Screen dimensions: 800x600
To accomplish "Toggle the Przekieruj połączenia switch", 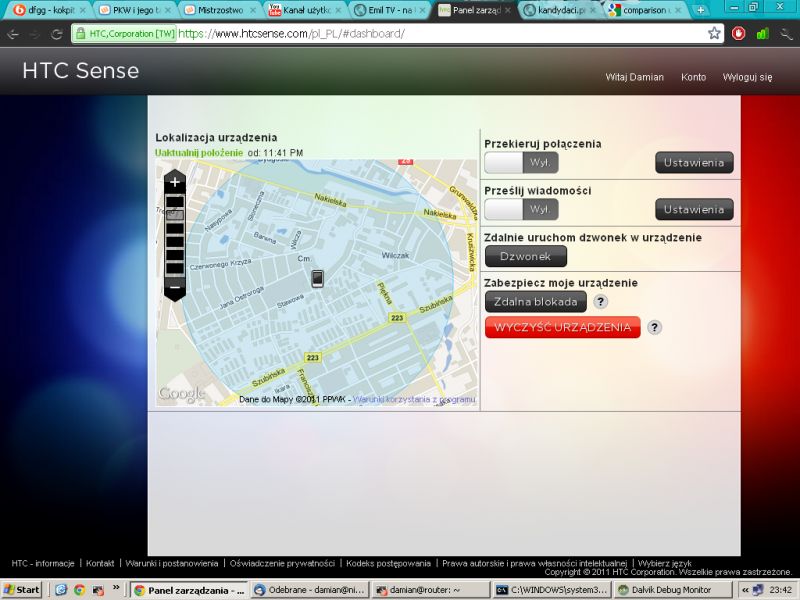I will pyautogui.click(x=521, y=163).
